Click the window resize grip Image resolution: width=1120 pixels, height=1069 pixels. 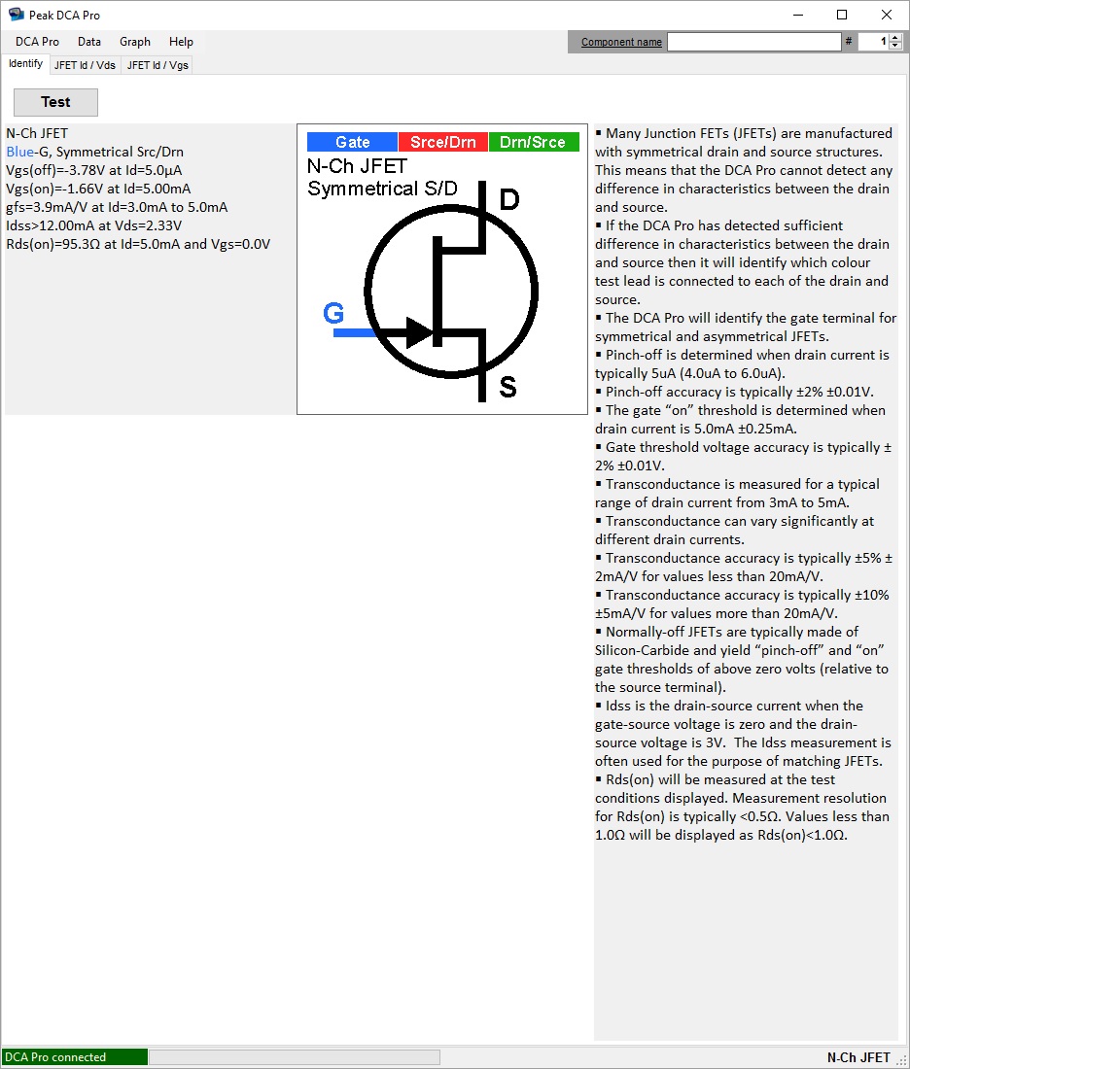pos(902,1060)
